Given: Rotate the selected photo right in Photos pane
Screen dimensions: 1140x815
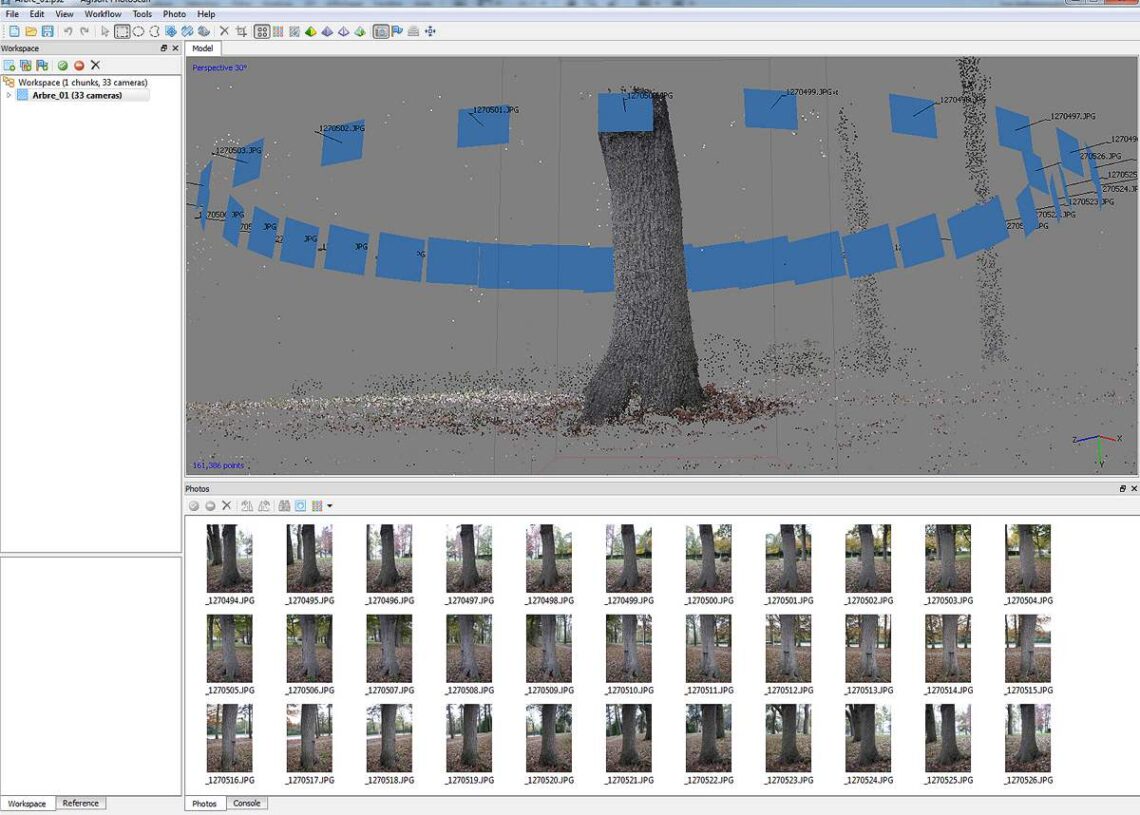Looking at the screenshot, I should pyautogui.click(x=263, y=505).
